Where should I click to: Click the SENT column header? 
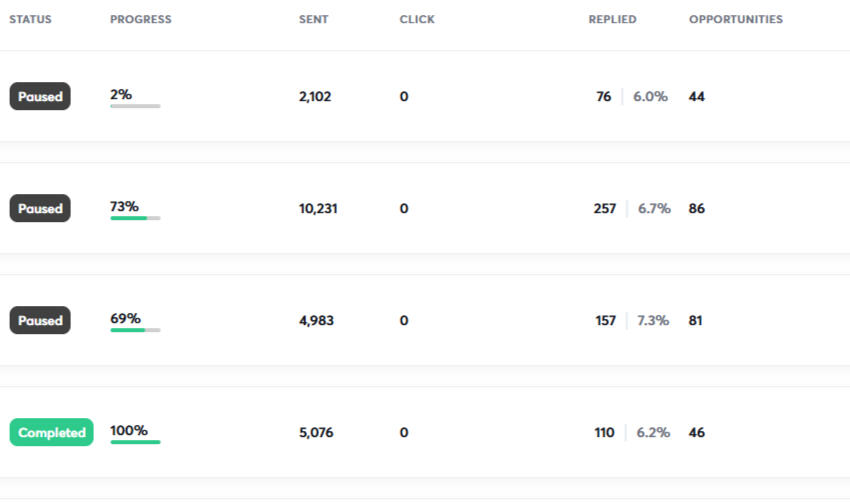[311, 20]
